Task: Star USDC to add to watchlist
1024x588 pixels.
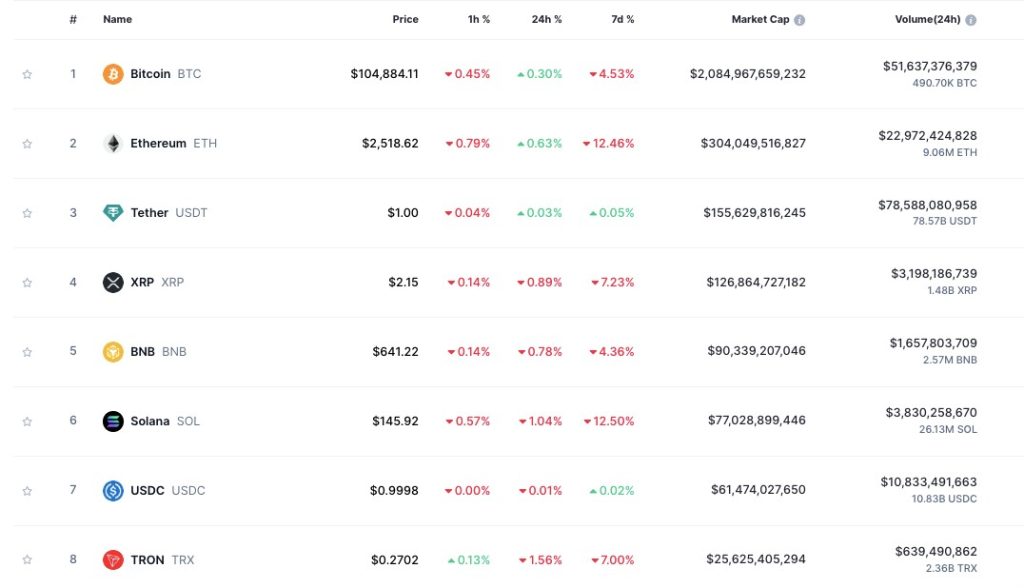Action: 27,491
